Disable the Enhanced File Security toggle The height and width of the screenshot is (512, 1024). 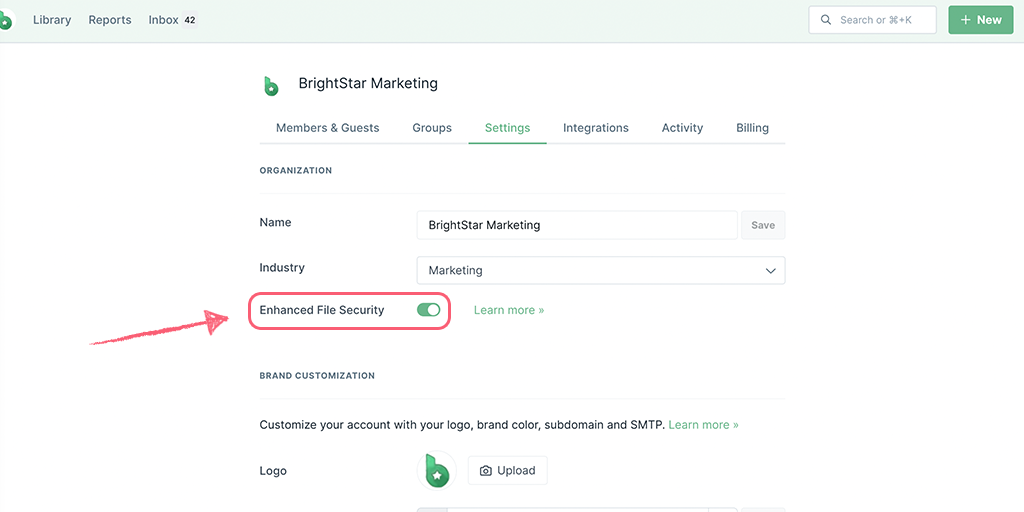428,310
